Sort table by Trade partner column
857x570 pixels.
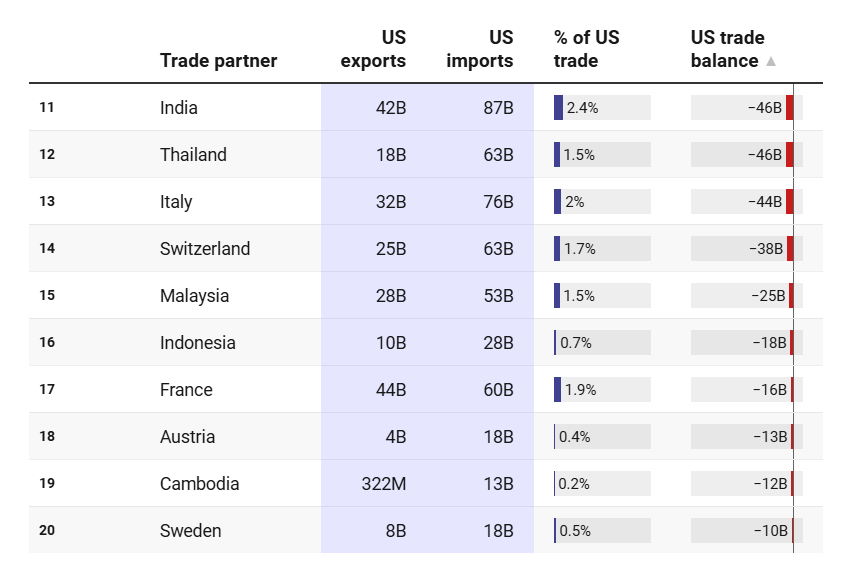[x=218, y=61]
